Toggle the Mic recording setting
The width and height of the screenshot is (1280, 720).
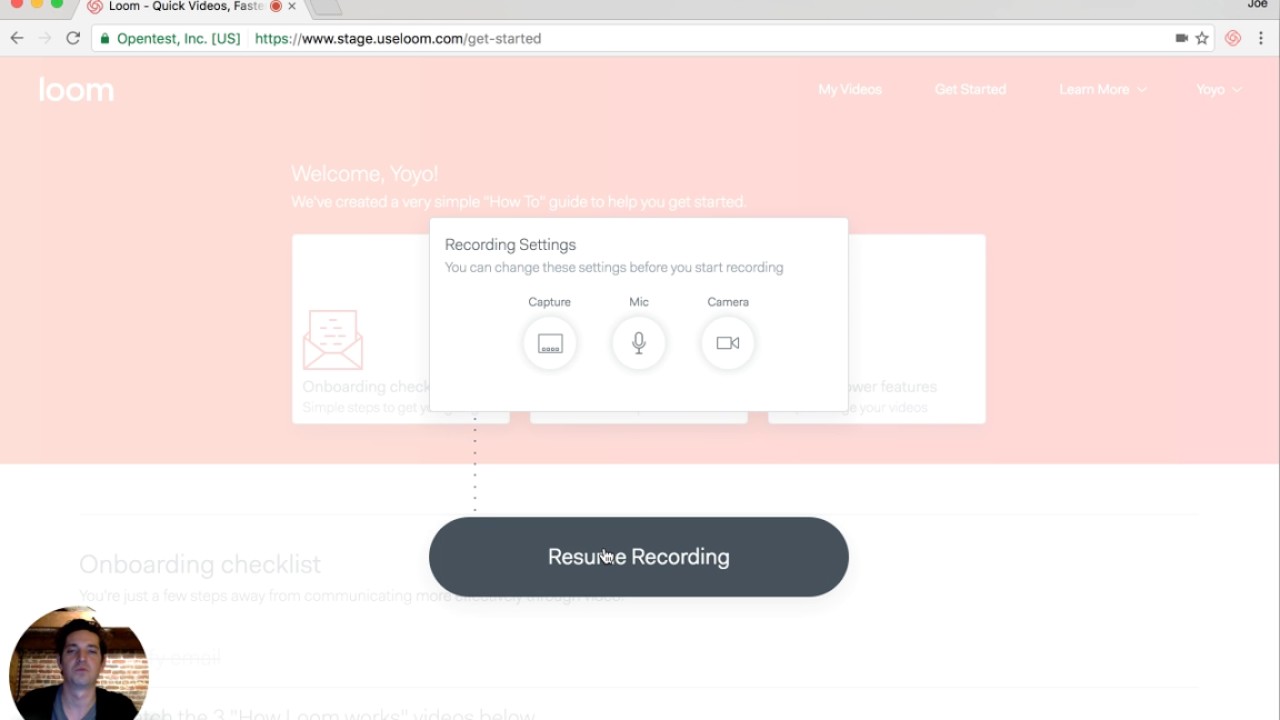(x=639, y=343)
